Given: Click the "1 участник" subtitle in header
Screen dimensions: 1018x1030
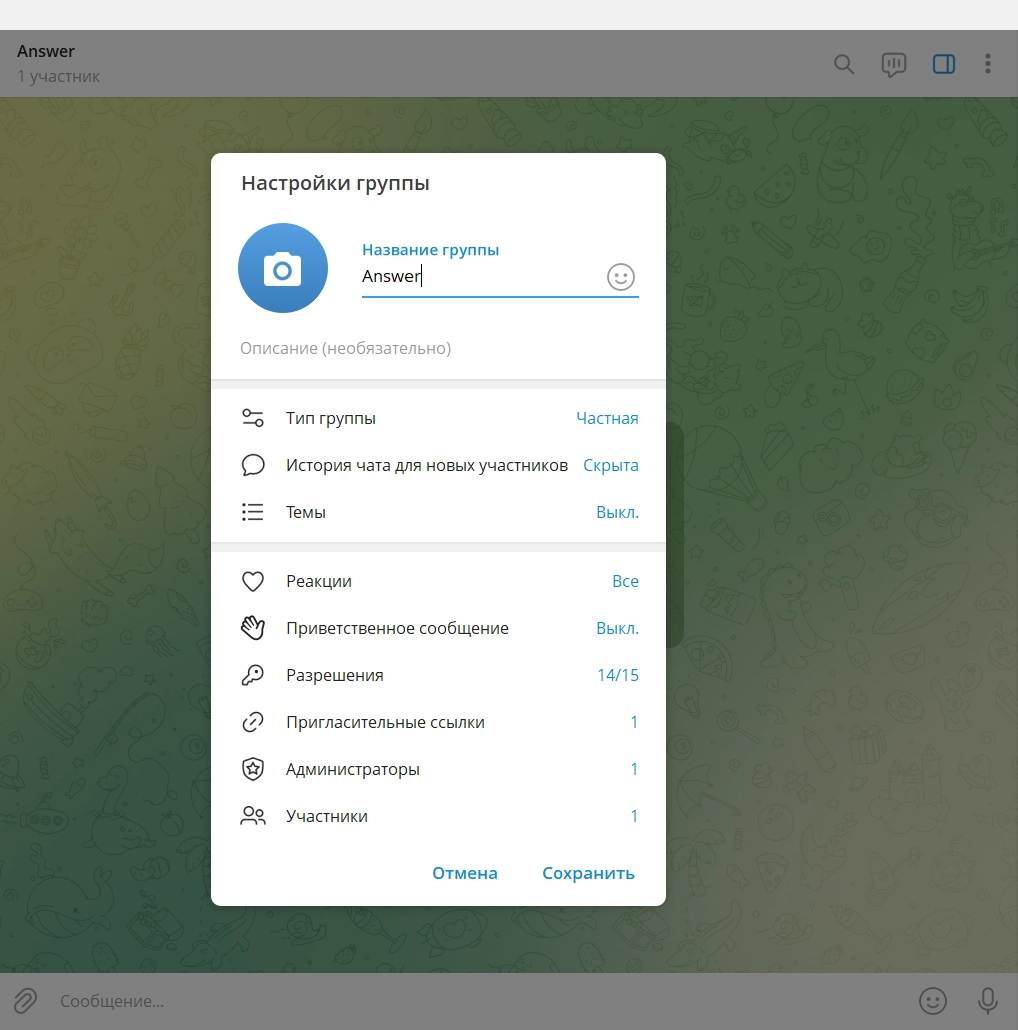Looking at the screenshot, I should (58, 76).
